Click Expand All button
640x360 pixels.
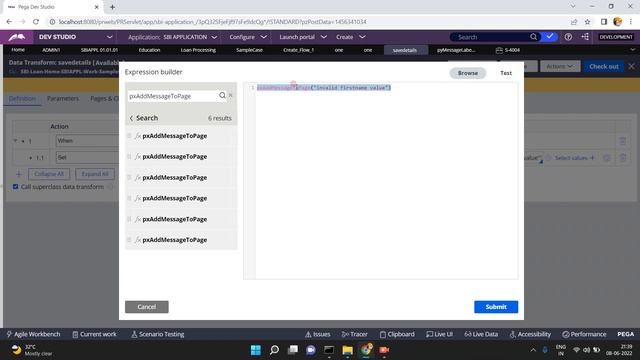pos(95,174)
